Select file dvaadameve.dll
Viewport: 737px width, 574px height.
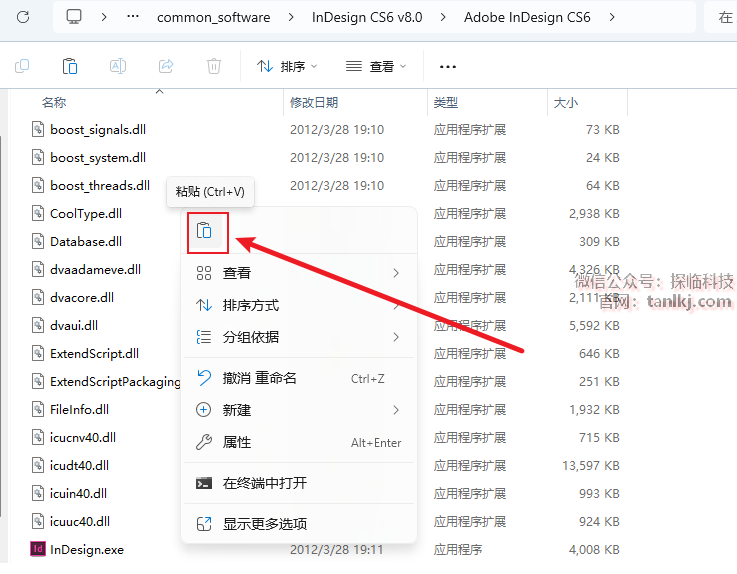[x=95, y=269]
